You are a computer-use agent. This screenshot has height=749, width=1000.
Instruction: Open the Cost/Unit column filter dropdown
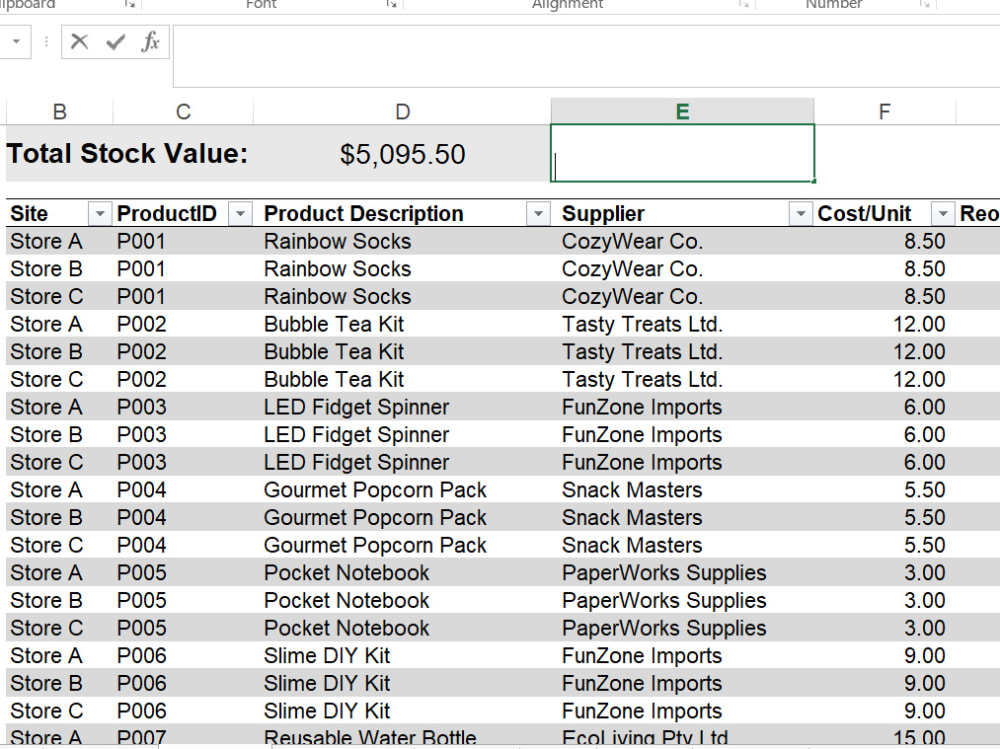click(x=943, y=214)
